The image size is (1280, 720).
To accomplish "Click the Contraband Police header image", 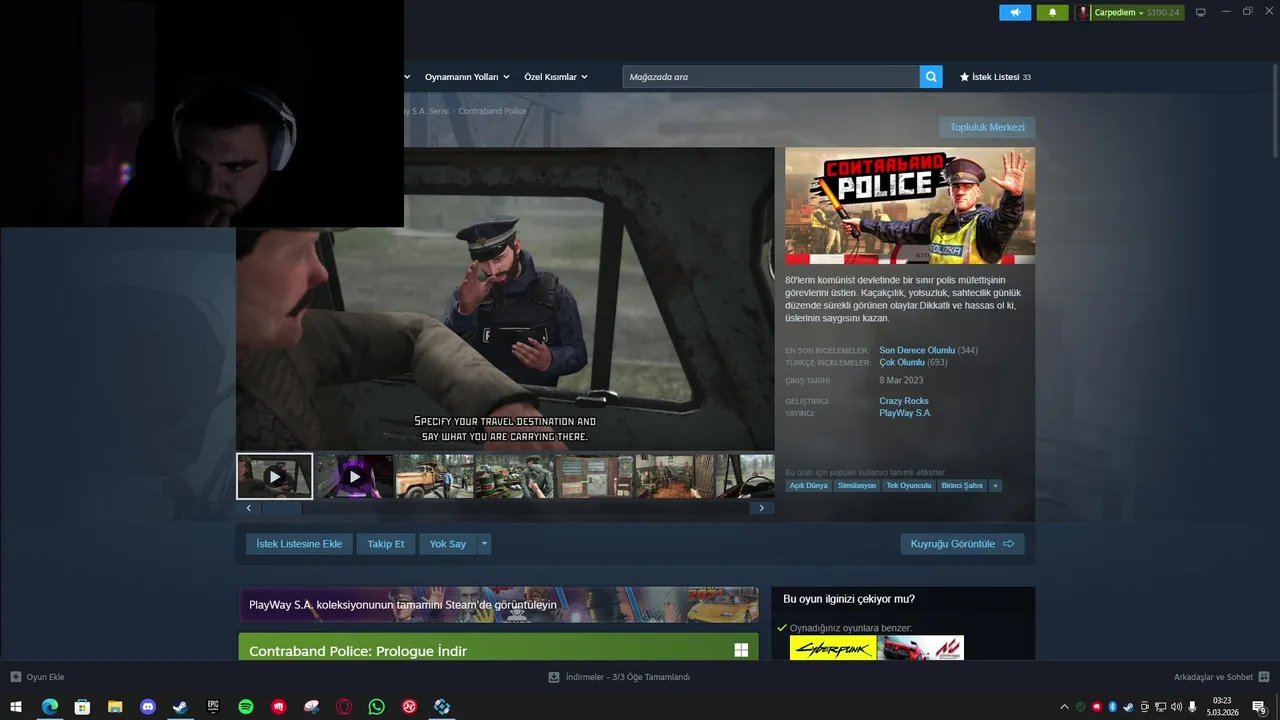I will [x=910, y=206].
